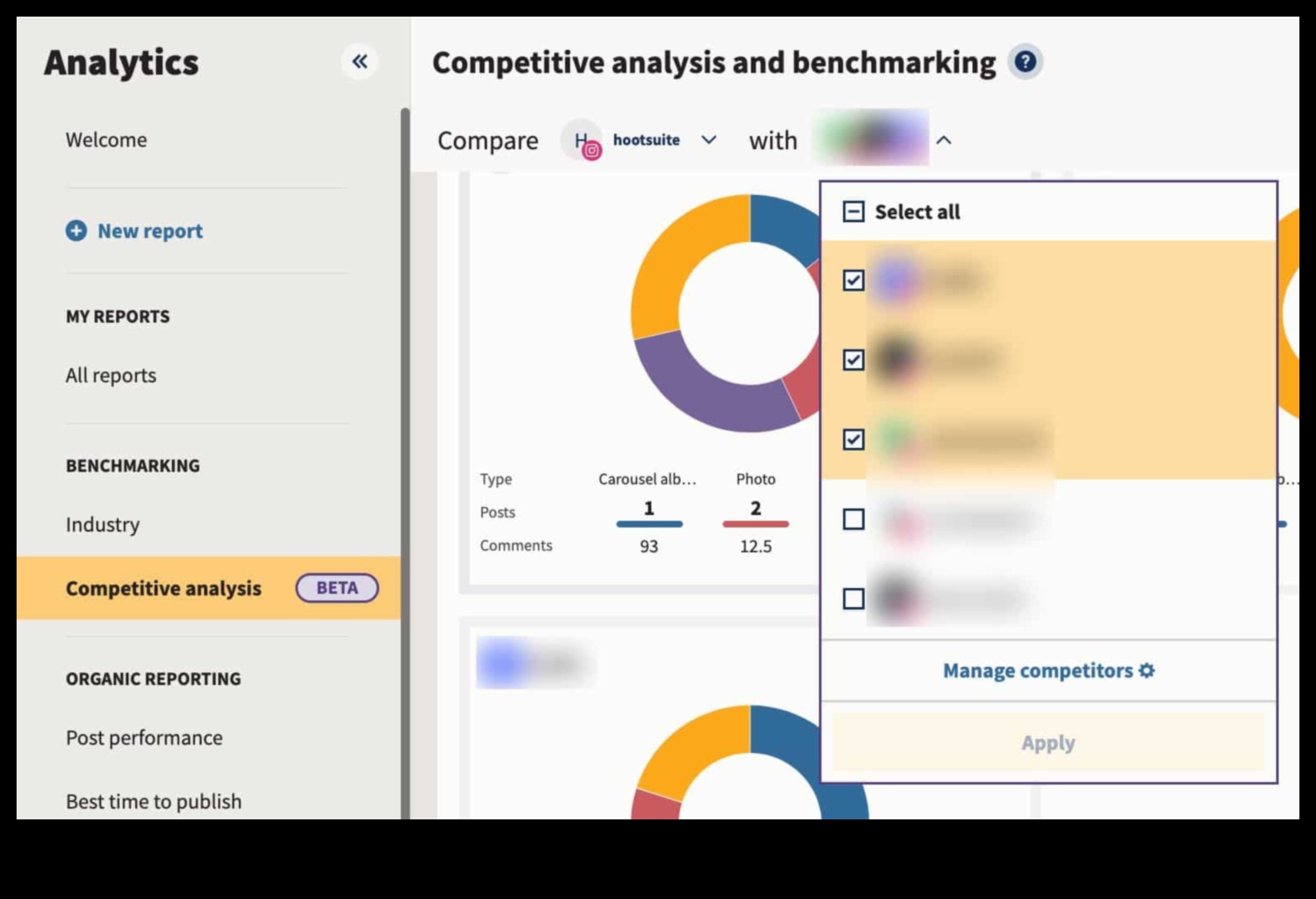The height and width of the screenshot is (899, 1316).
Task: Expand the hootsuite account dropdown arrow
Action: (709, 140)
